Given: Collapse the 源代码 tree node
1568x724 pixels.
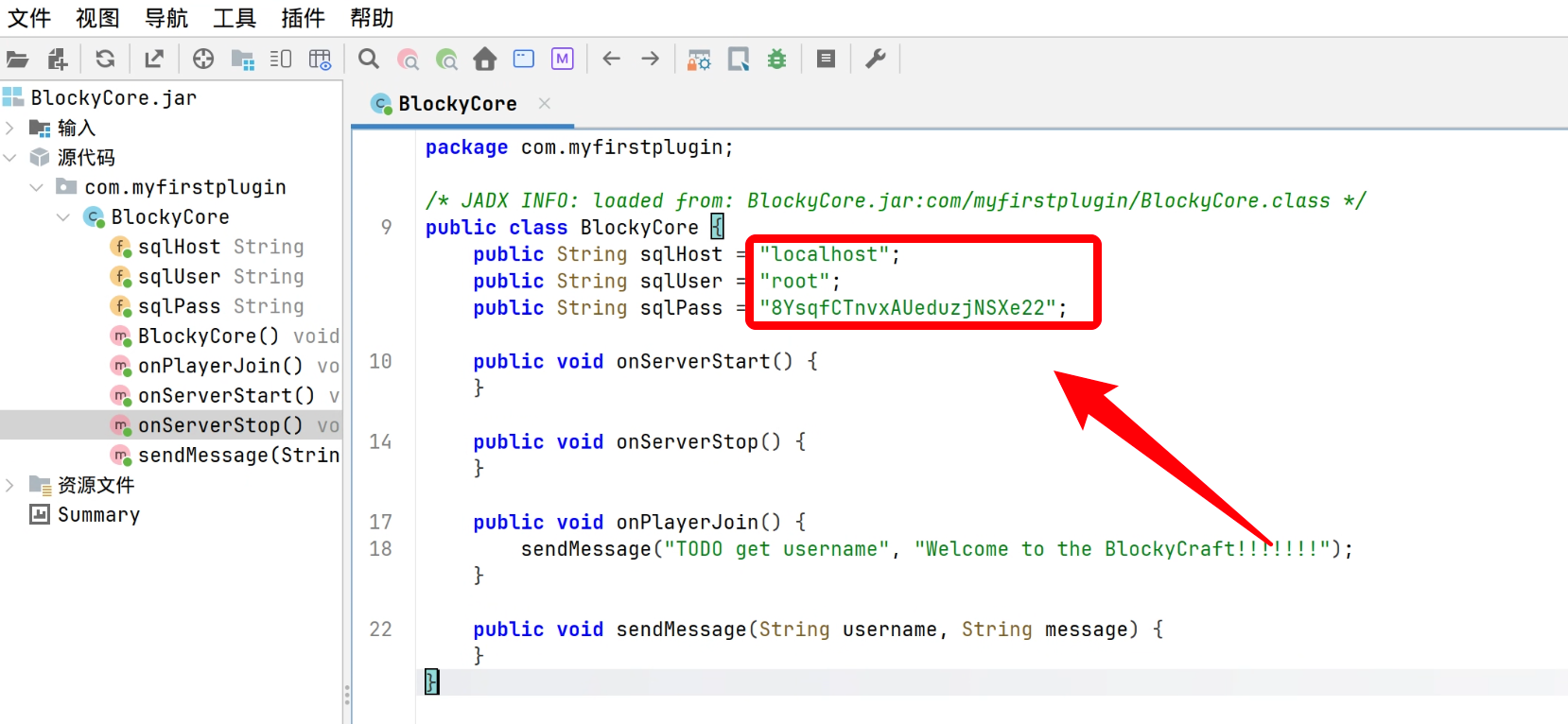Looking at the screenshot, I should click(x=10, y=158).
